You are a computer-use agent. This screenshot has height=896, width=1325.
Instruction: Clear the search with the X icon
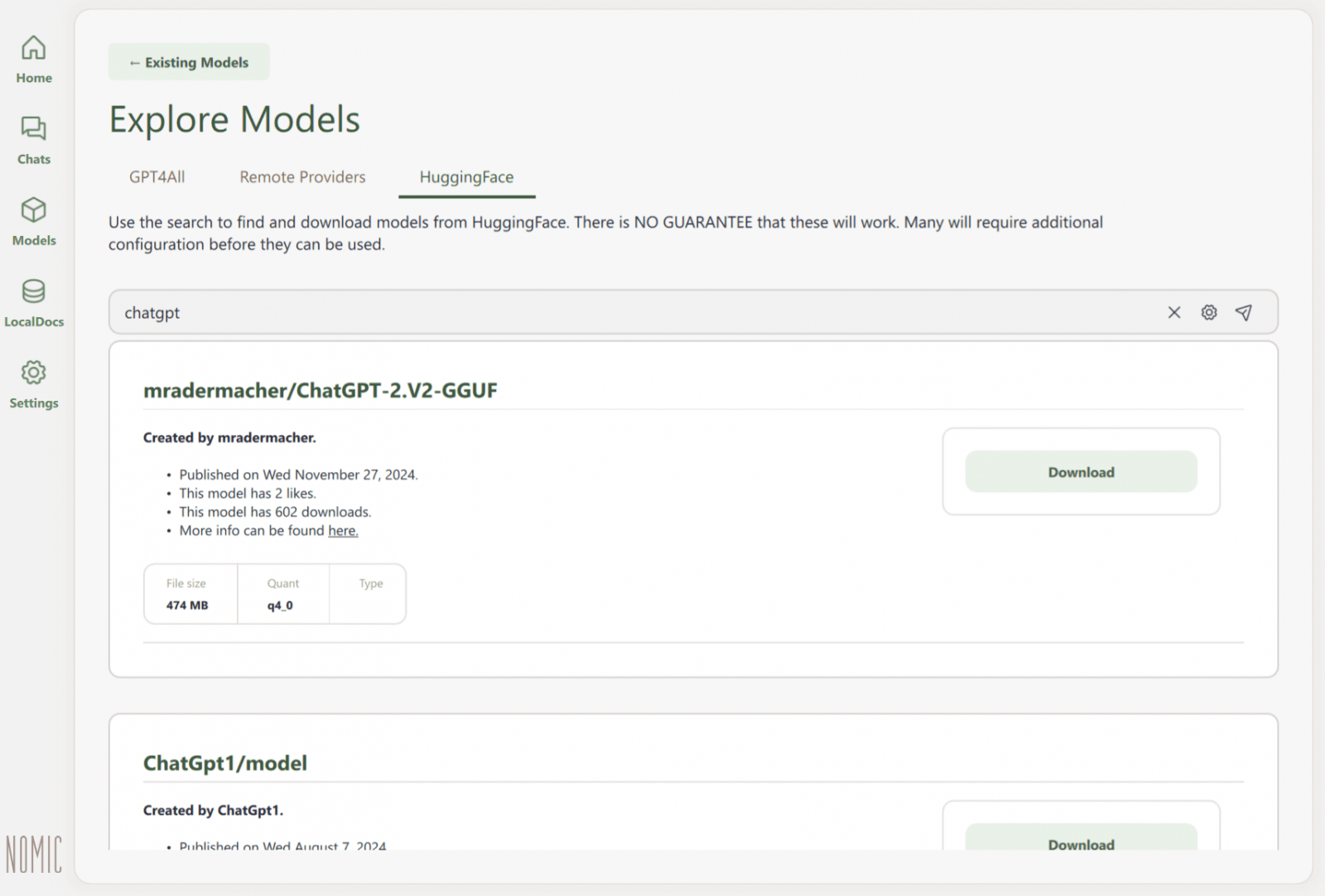(x=1173, y=312)
